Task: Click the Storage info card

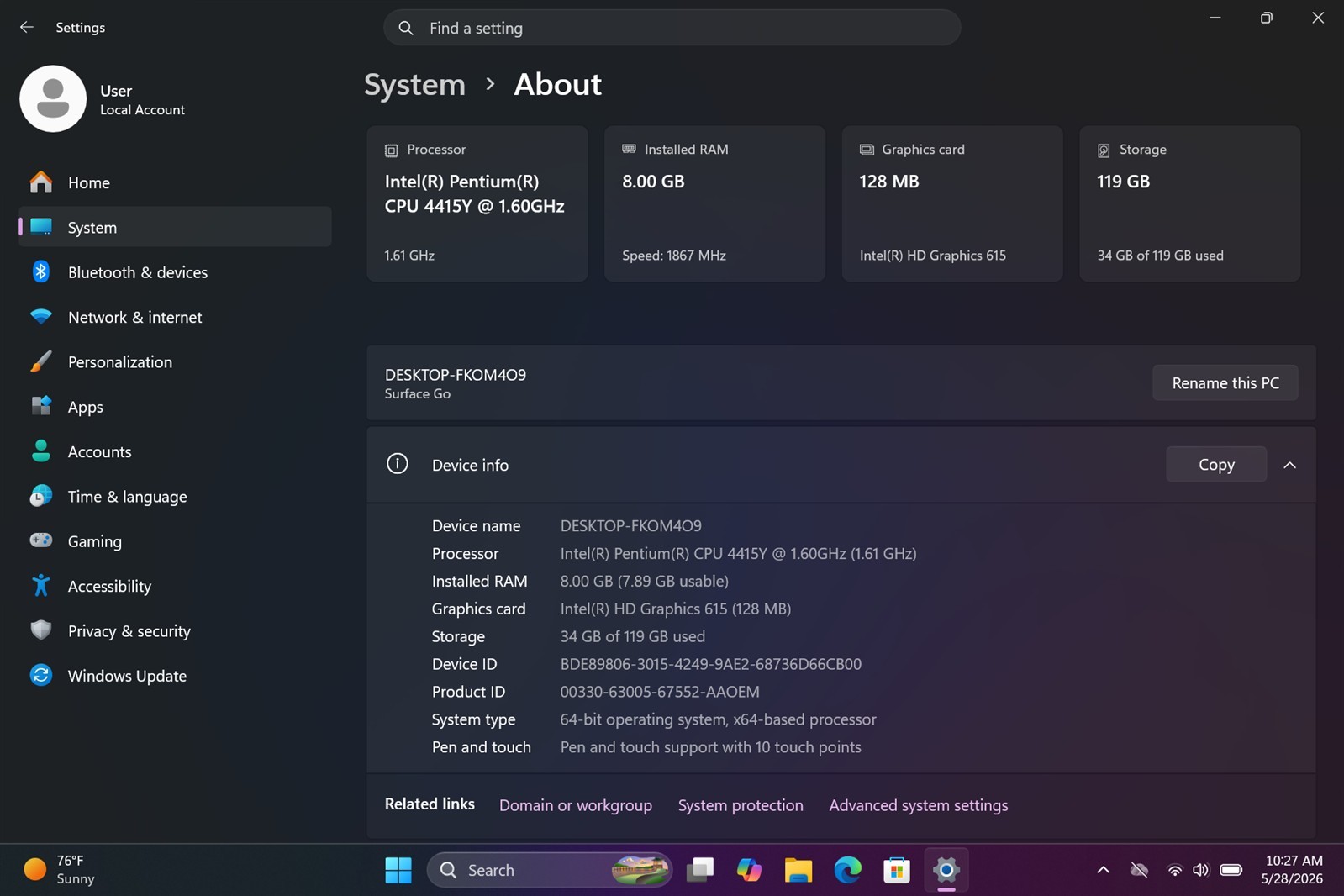Action: coord(1189,203)
